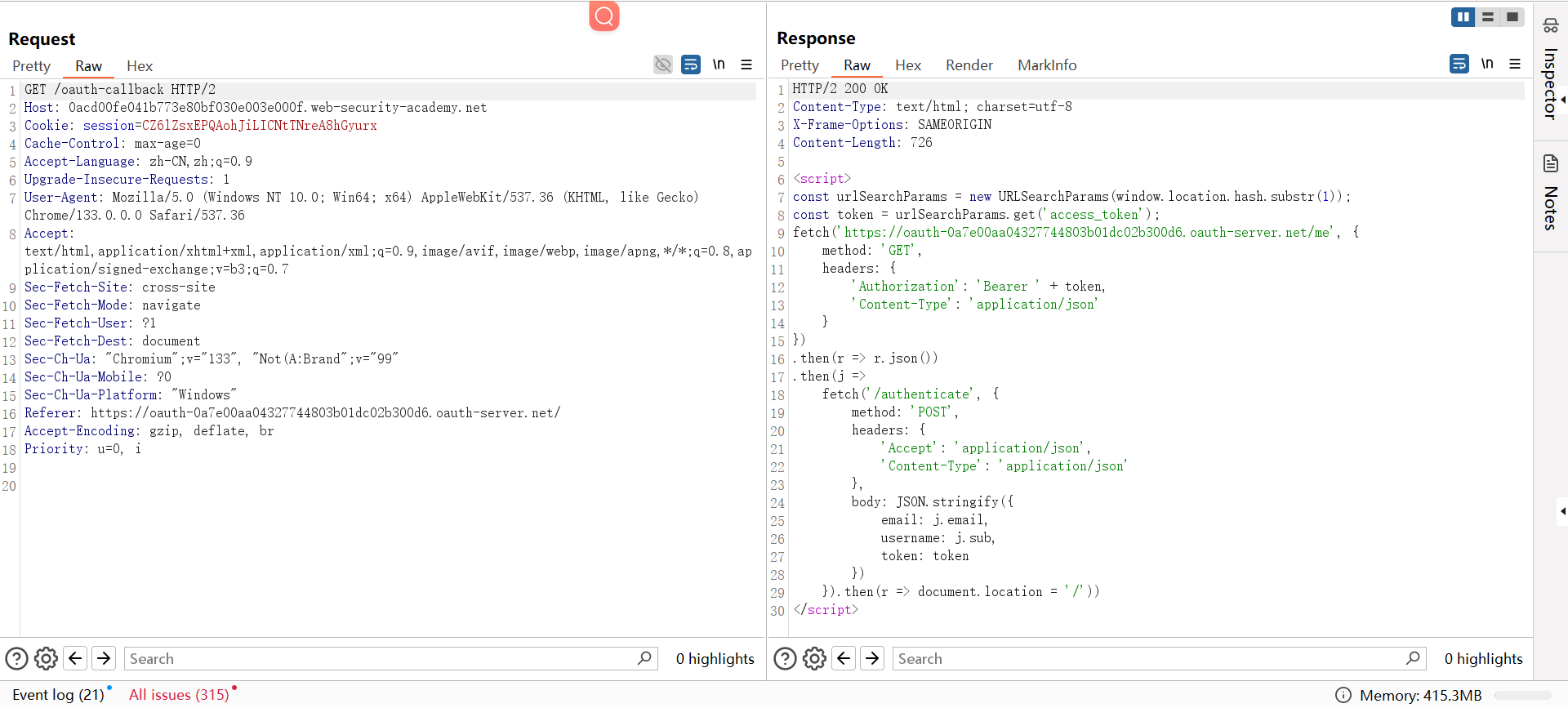Screen dimensions: 1568x708
Task: Open Event log (21) link
Action: pos(58,695)
